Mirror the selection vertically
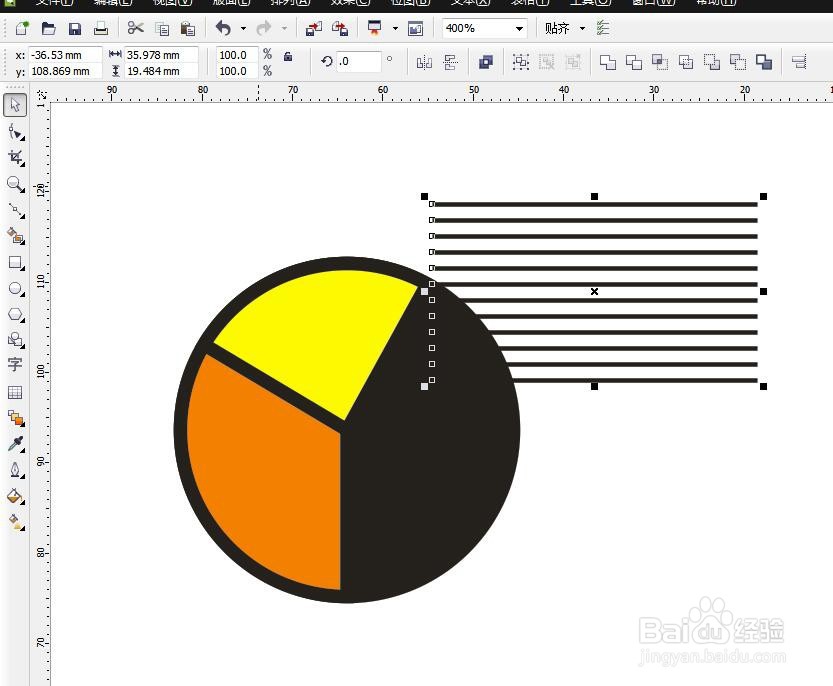The image size is (833, 686). coord(450,63)
